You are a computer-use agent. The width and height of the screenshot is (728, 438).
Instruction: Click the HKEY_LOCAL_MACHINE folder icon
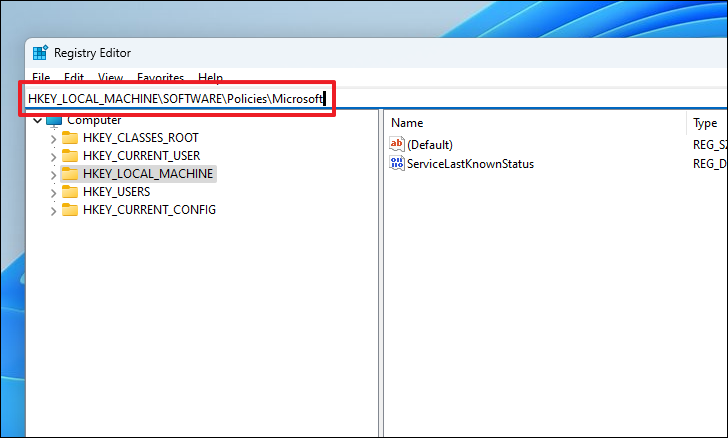[70, 174]
